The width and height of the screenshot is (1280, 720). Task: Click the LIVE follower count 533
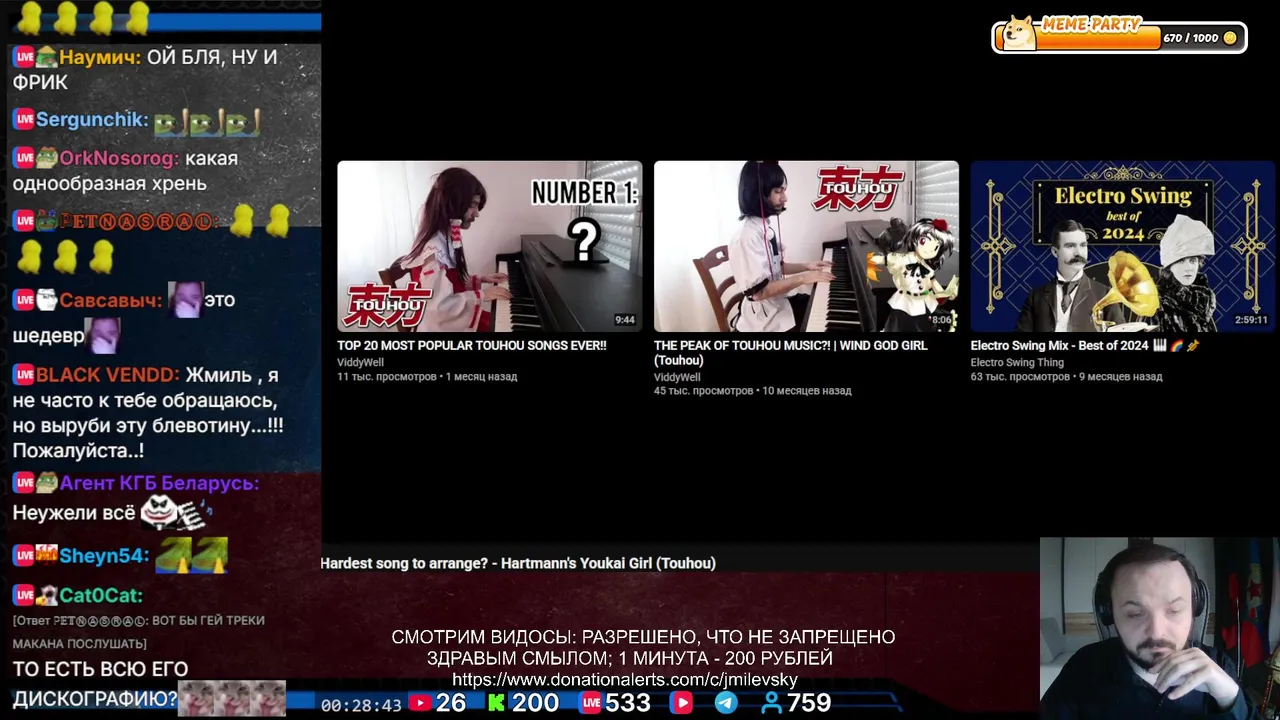(x=628, y=703)
